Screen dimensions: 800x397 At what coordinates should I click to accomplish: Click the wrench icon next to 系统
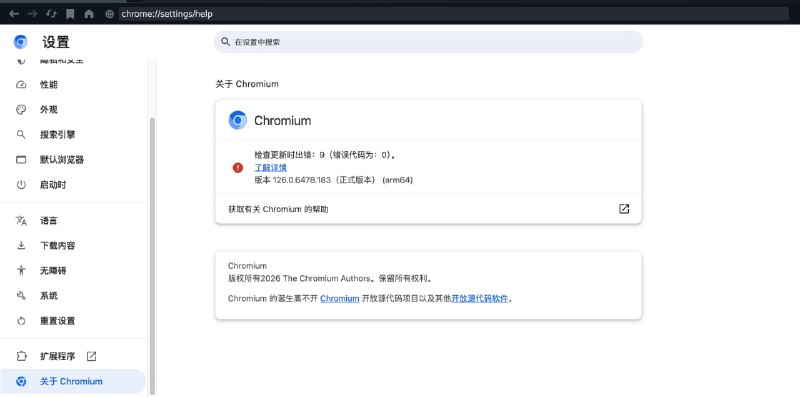click(21, 295)
